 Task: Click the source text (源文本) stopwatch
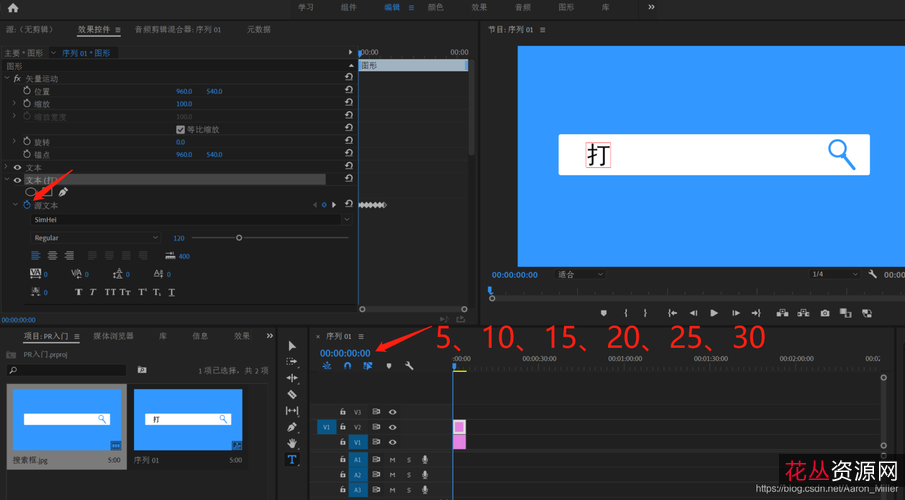point(27,205)
